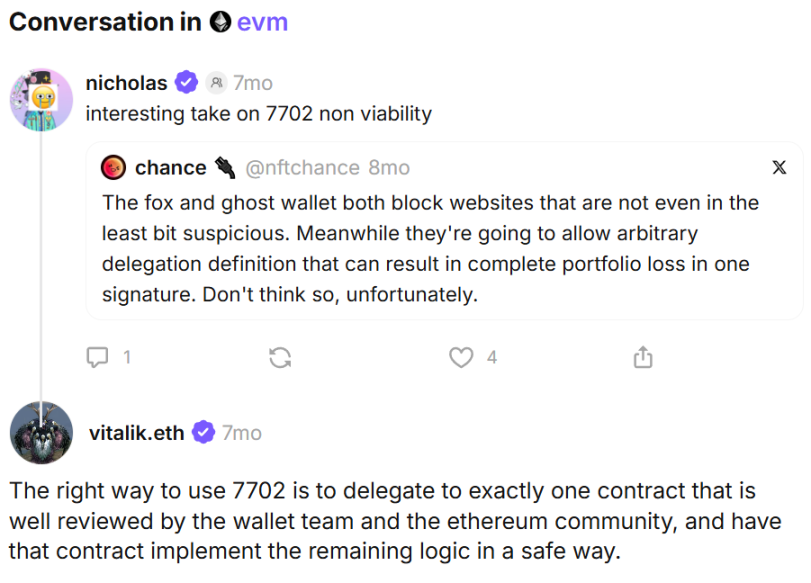Open nicholas's profile via his username

126,83
